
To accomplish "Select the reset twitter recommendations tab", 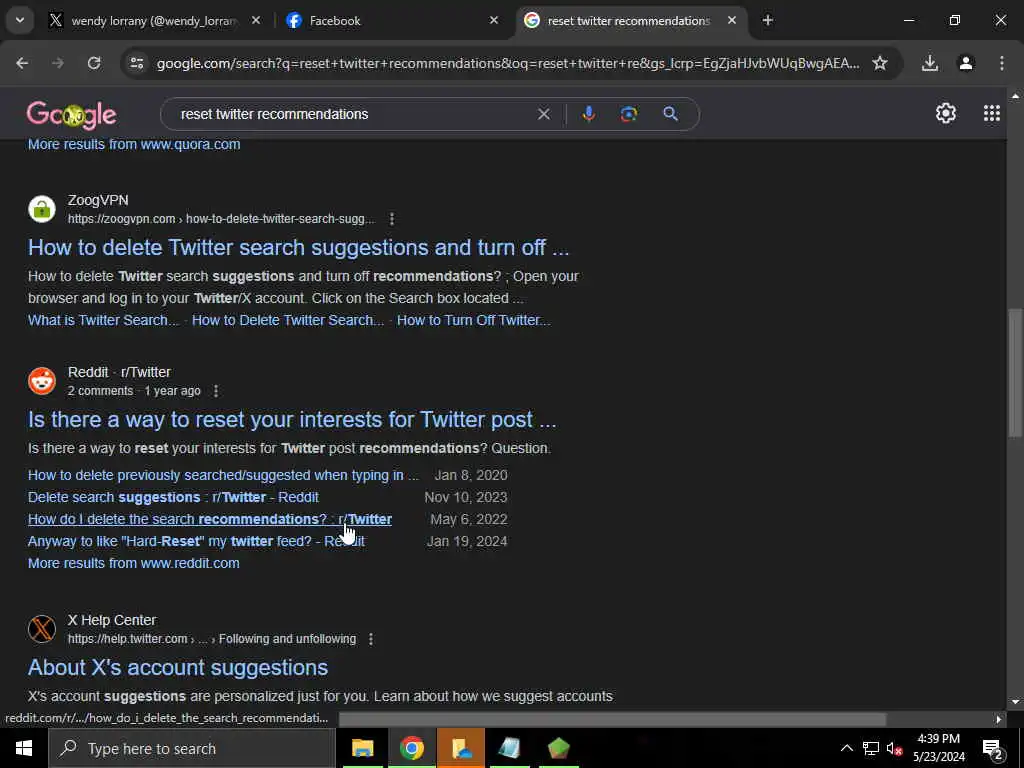I will point(628,21).
